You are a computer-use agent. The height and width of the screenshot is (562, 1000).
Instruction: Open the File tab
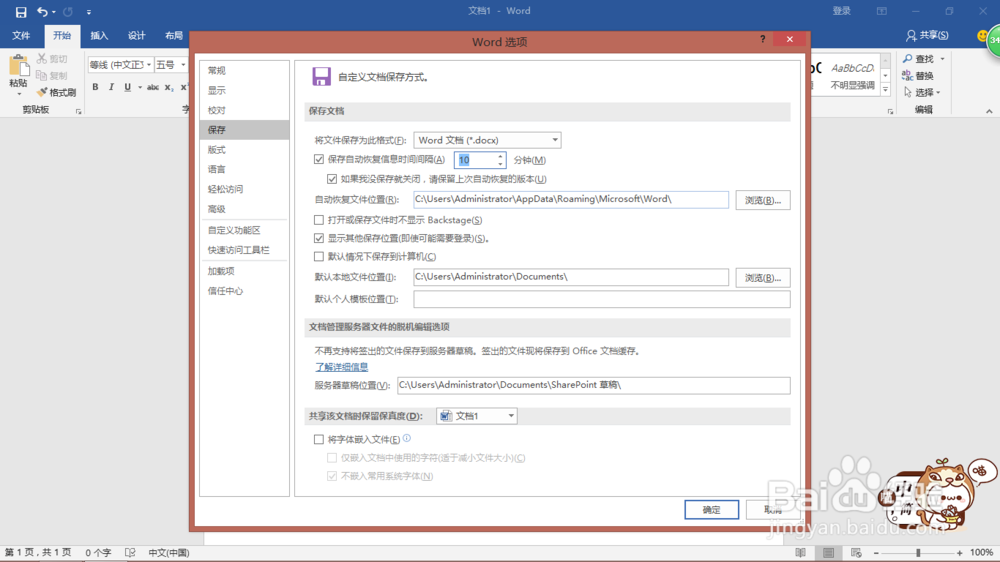[21, 36]
